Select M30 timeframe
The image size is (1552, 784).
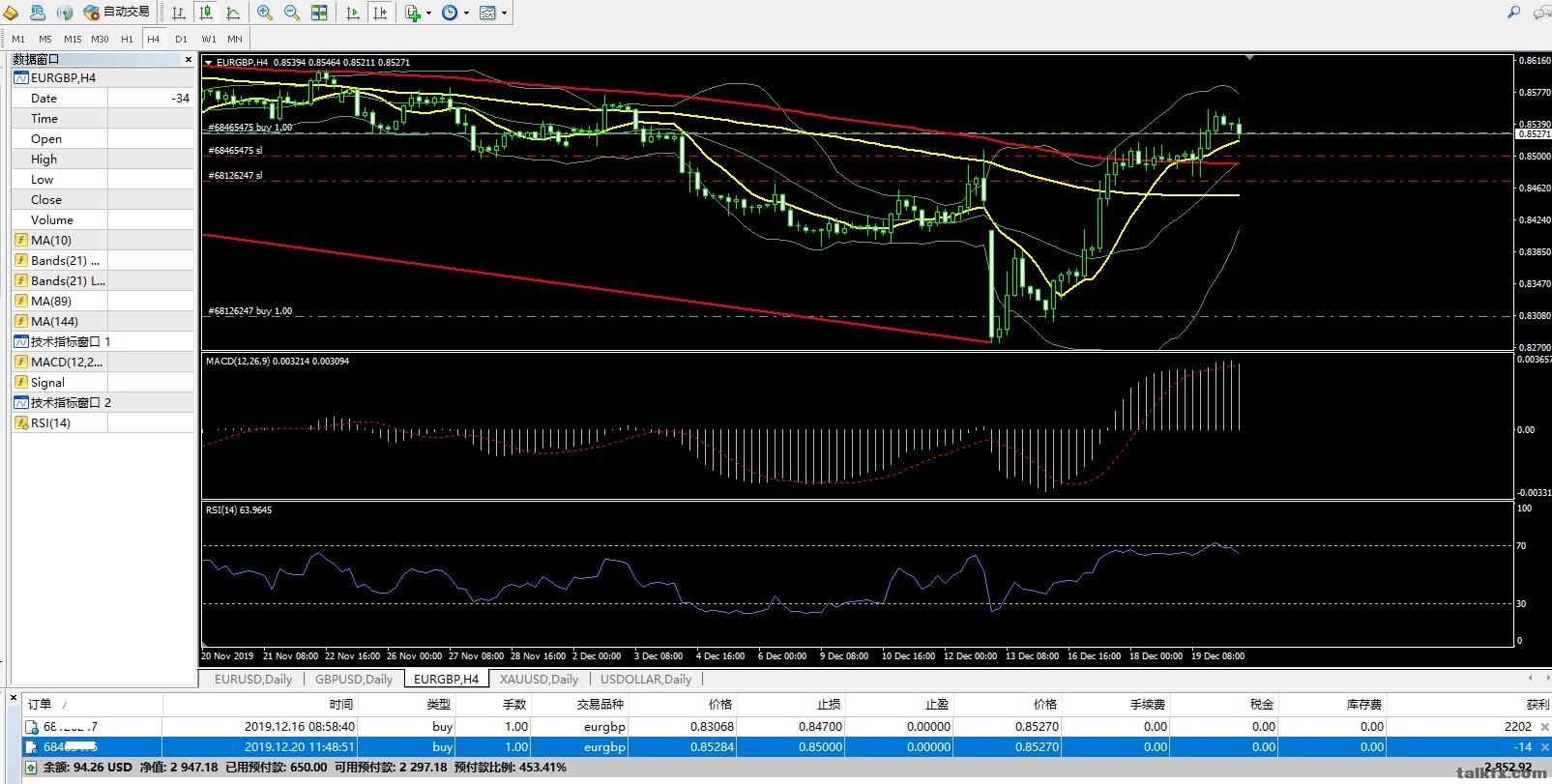100,39
